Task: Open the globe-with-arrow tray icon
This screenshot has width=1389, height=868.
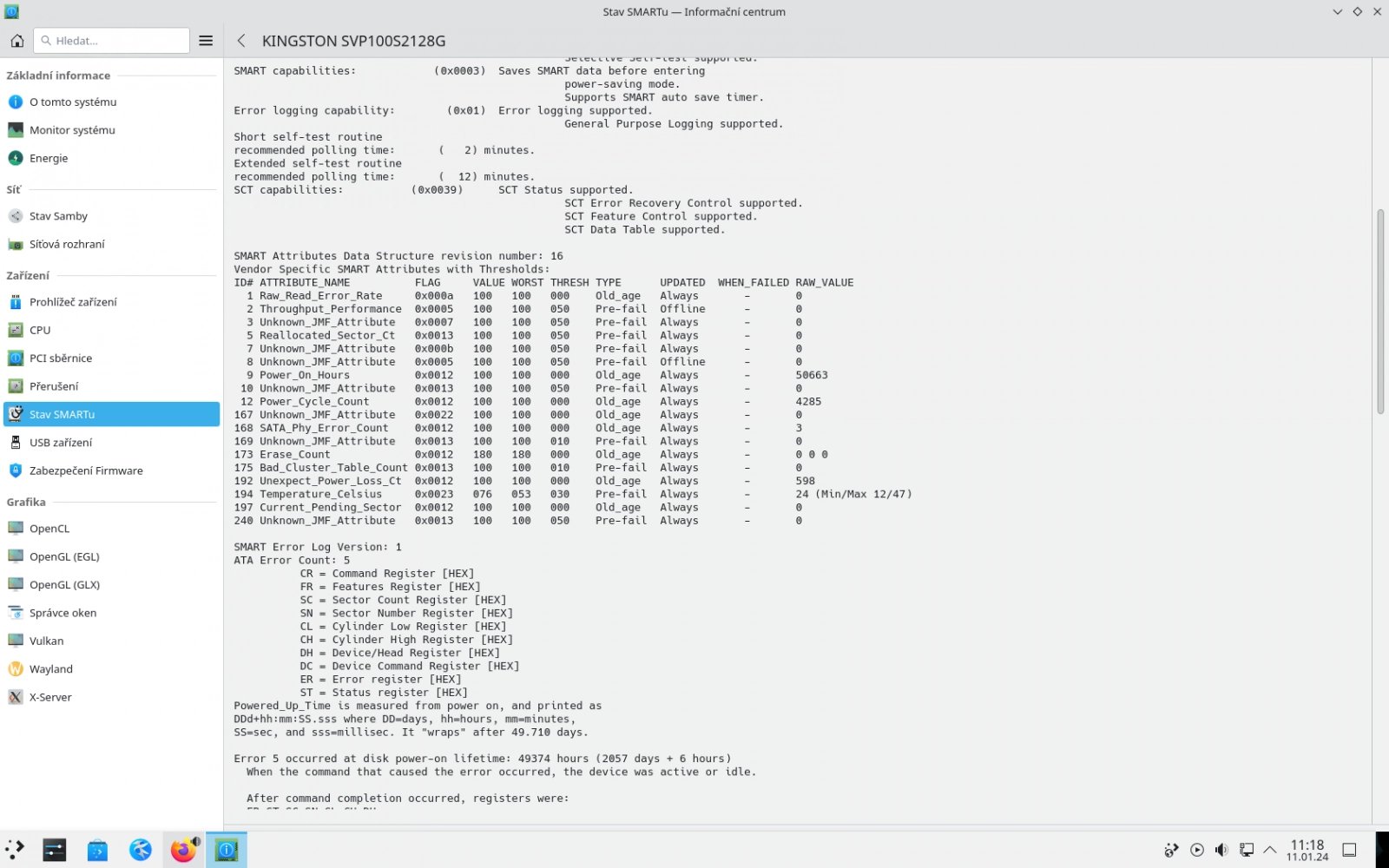Action: coord(1172,850)
